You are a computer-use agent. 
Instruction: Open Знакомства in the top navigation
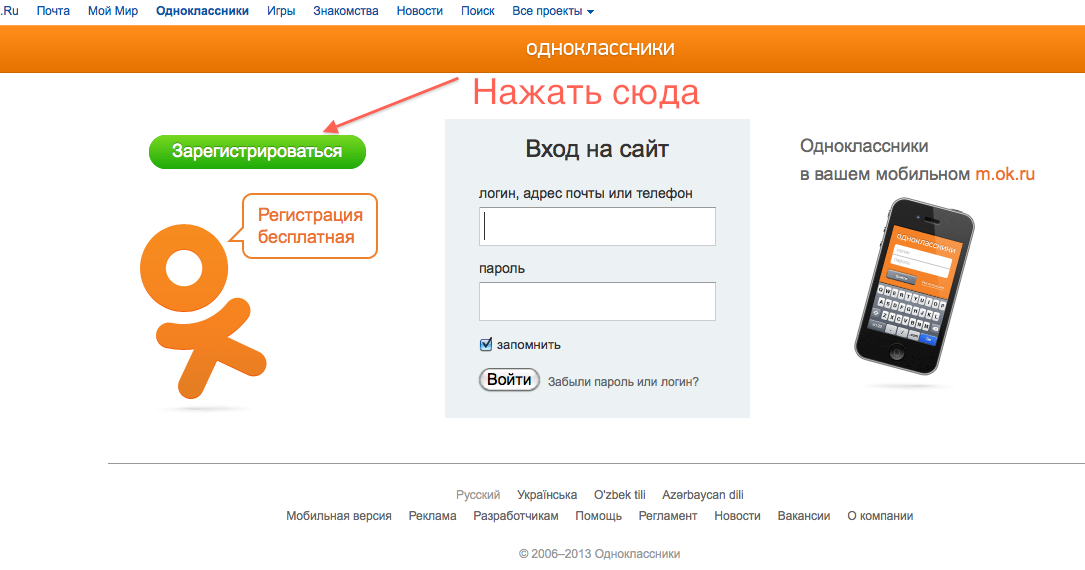345,11
